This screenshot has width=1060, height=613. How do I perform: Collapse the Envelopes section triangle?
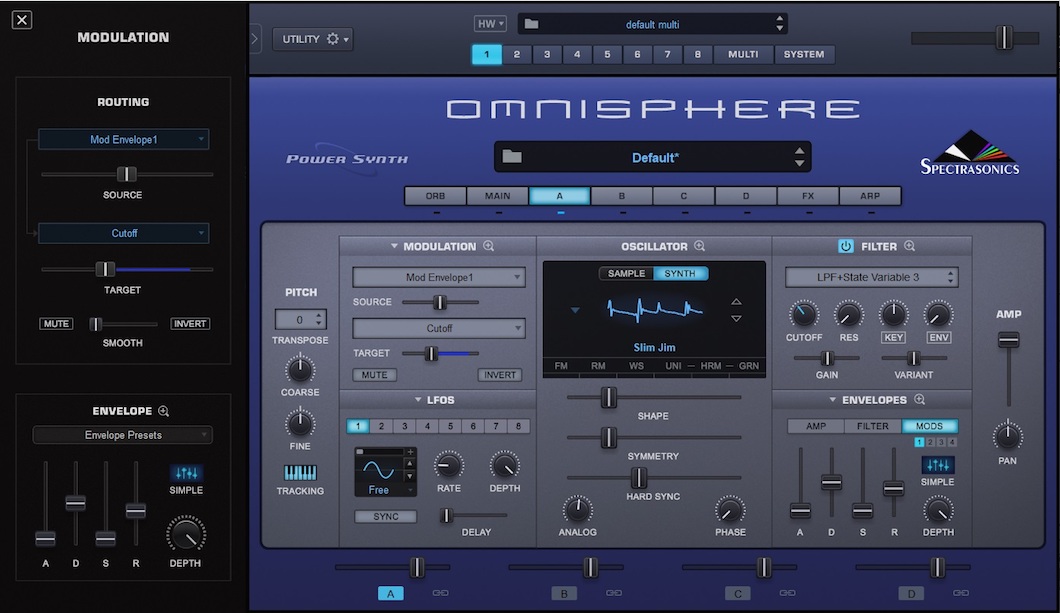[832, 399]
